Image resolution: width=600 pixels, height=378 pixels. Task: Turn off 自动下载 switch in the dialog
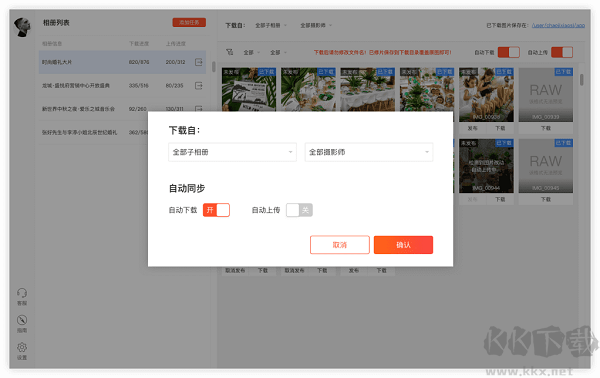216,210
